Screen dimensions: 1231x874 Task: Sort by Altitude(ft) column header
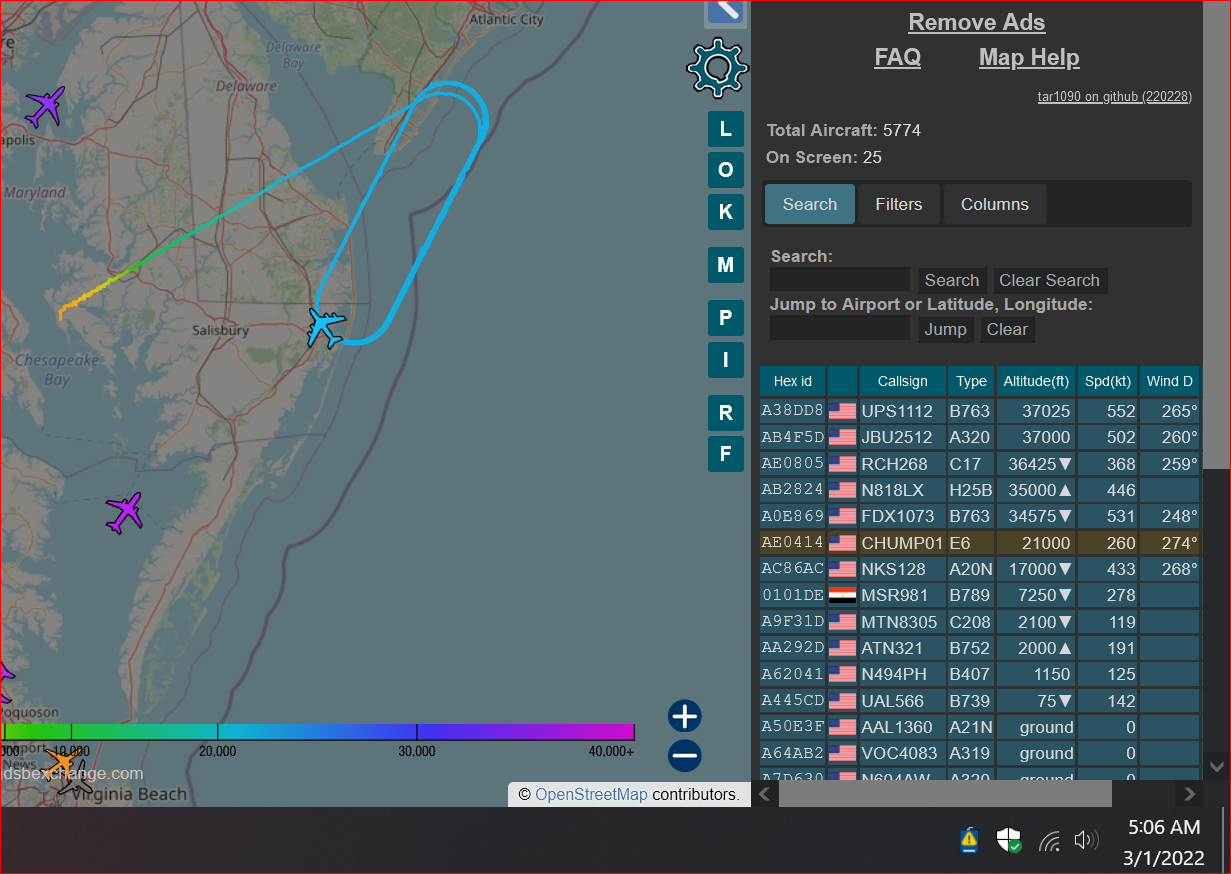pyautogui.click(x=1036, y=381)
